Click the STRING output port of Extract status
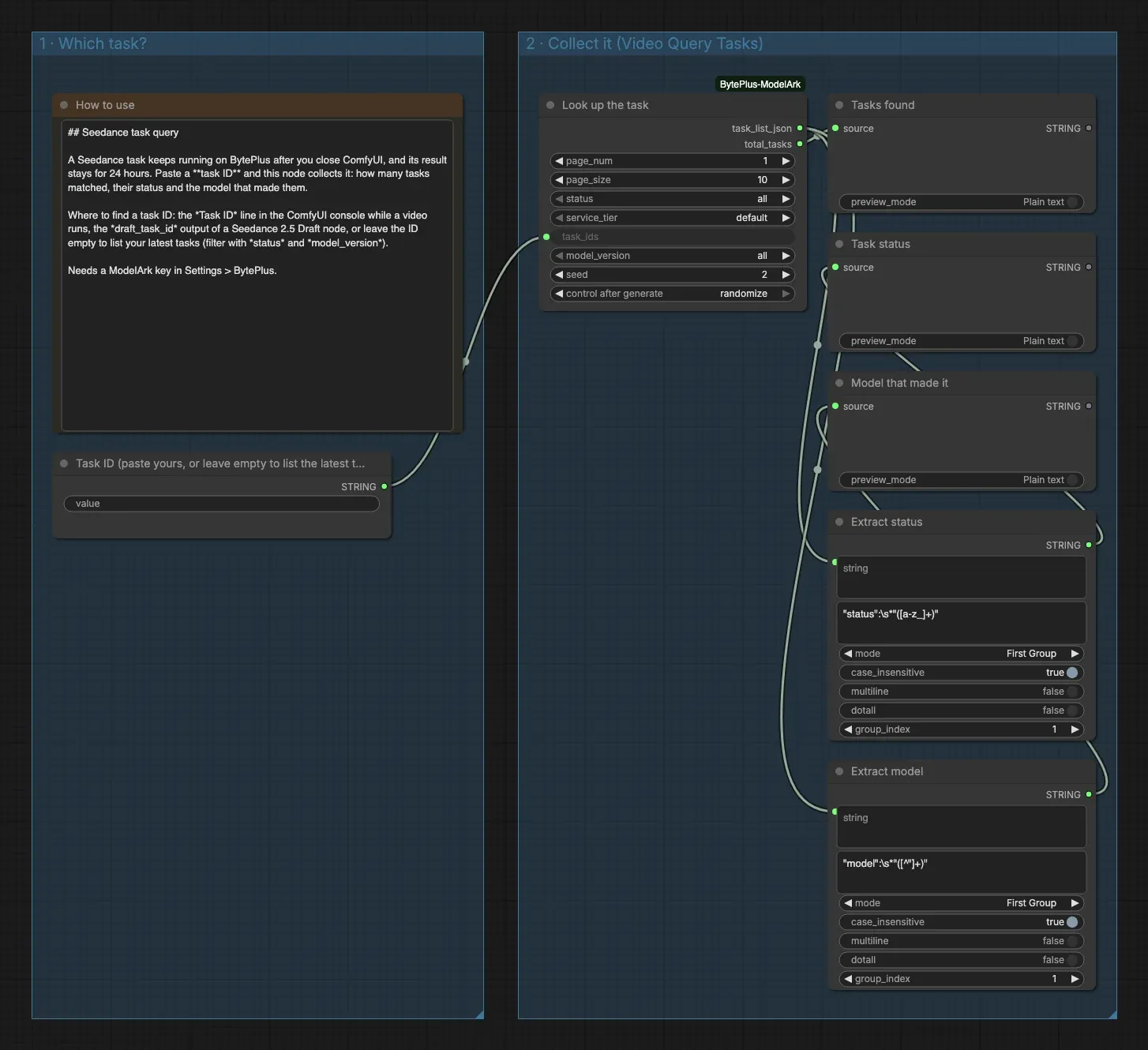 pos(1089,545)
